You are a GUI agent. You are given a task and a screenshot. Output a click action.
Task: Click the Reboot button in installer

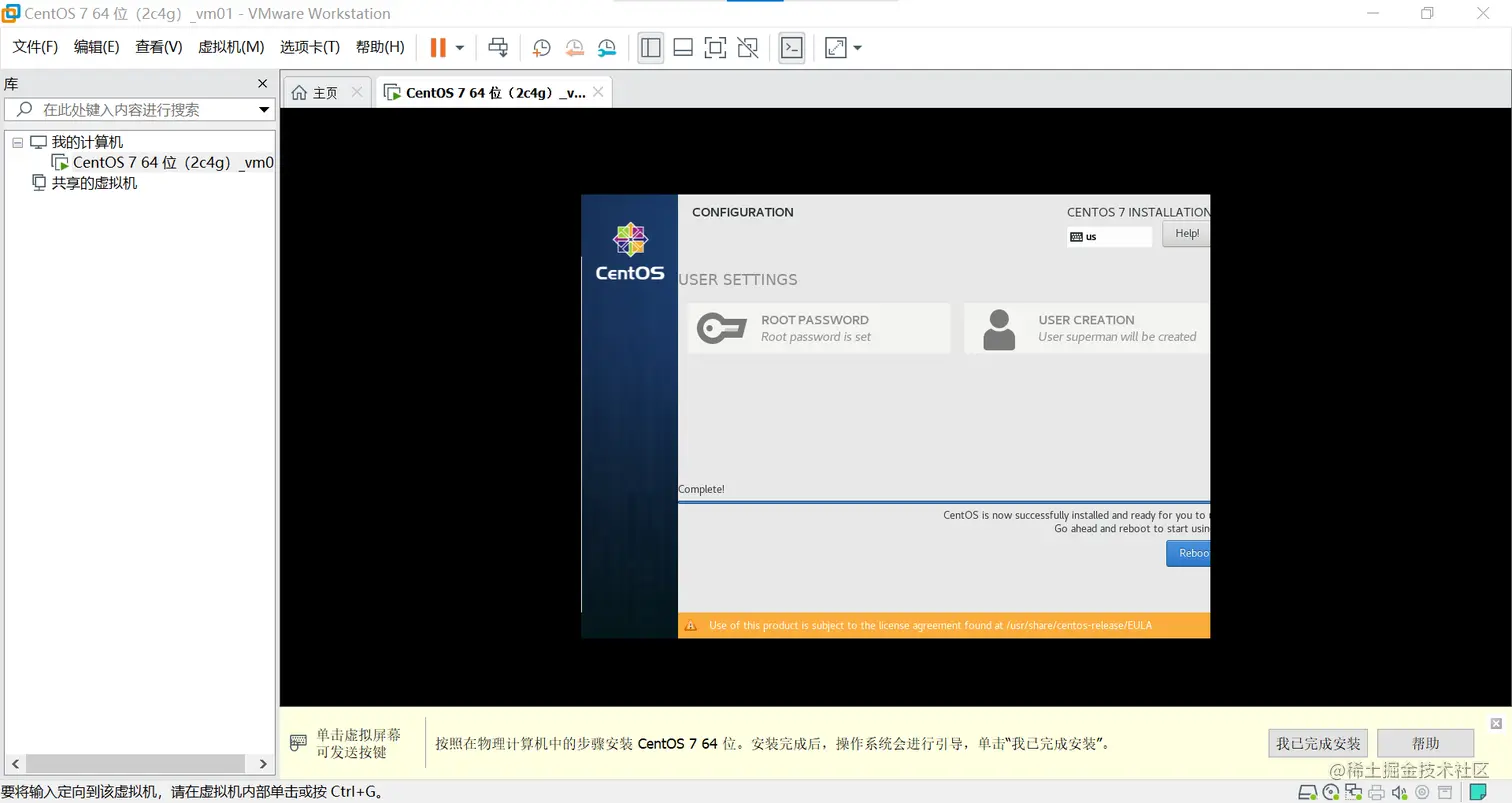[1188, 553]
